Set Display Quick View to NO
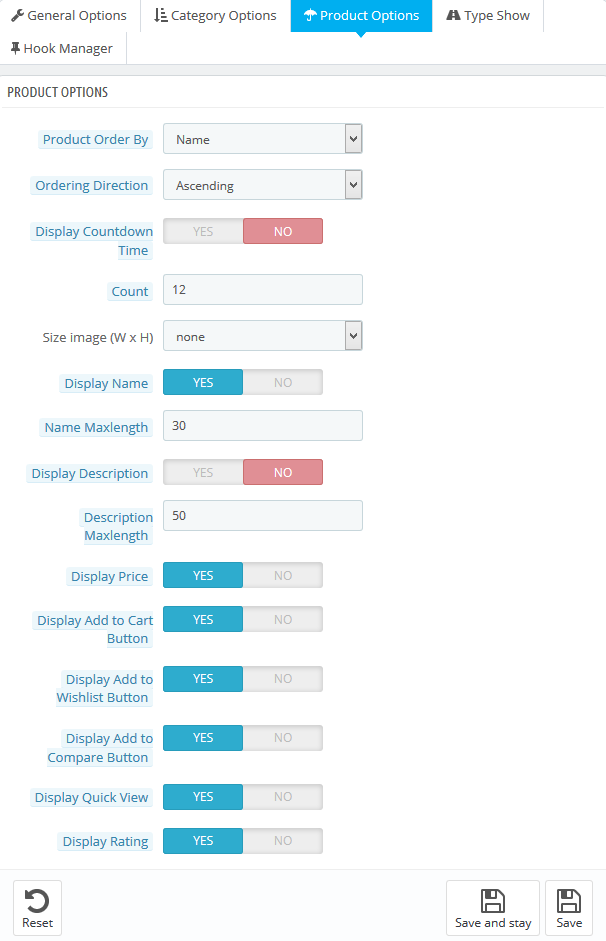Viewport: 606px width, 941px height. coord(283,797)
